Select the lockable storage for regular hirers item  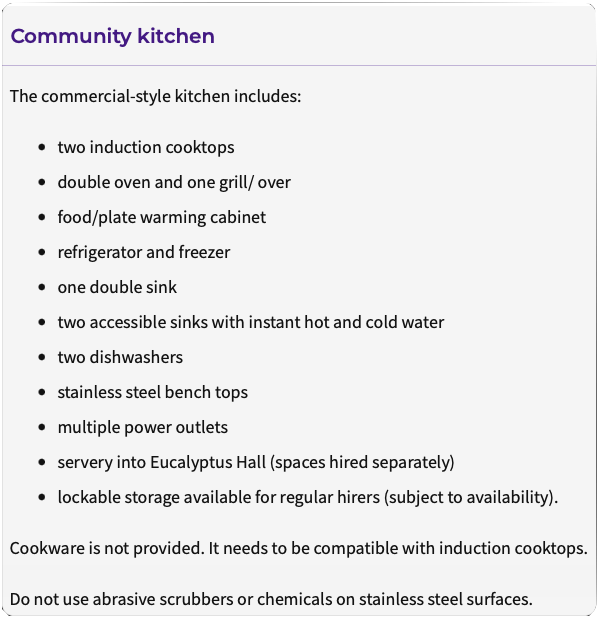pyautogui.click(x=308, y=497)
